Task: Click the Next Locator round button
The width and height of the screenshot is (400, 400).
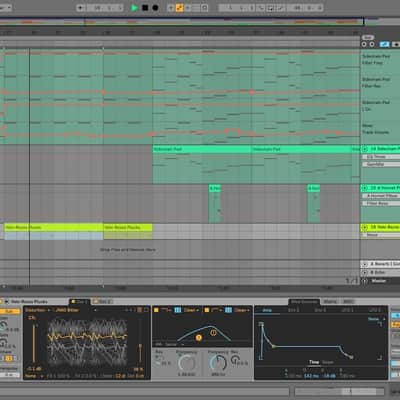Action: pyautogui.click(x=372, y=44)
